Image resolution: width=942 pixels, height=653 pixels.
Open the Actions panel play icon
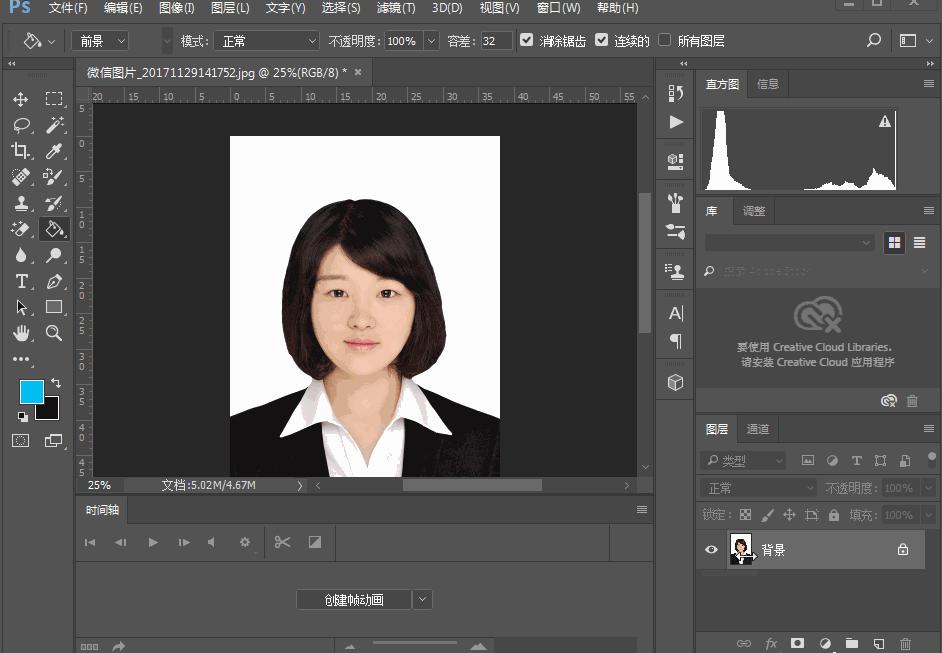[x=674, y=122]
